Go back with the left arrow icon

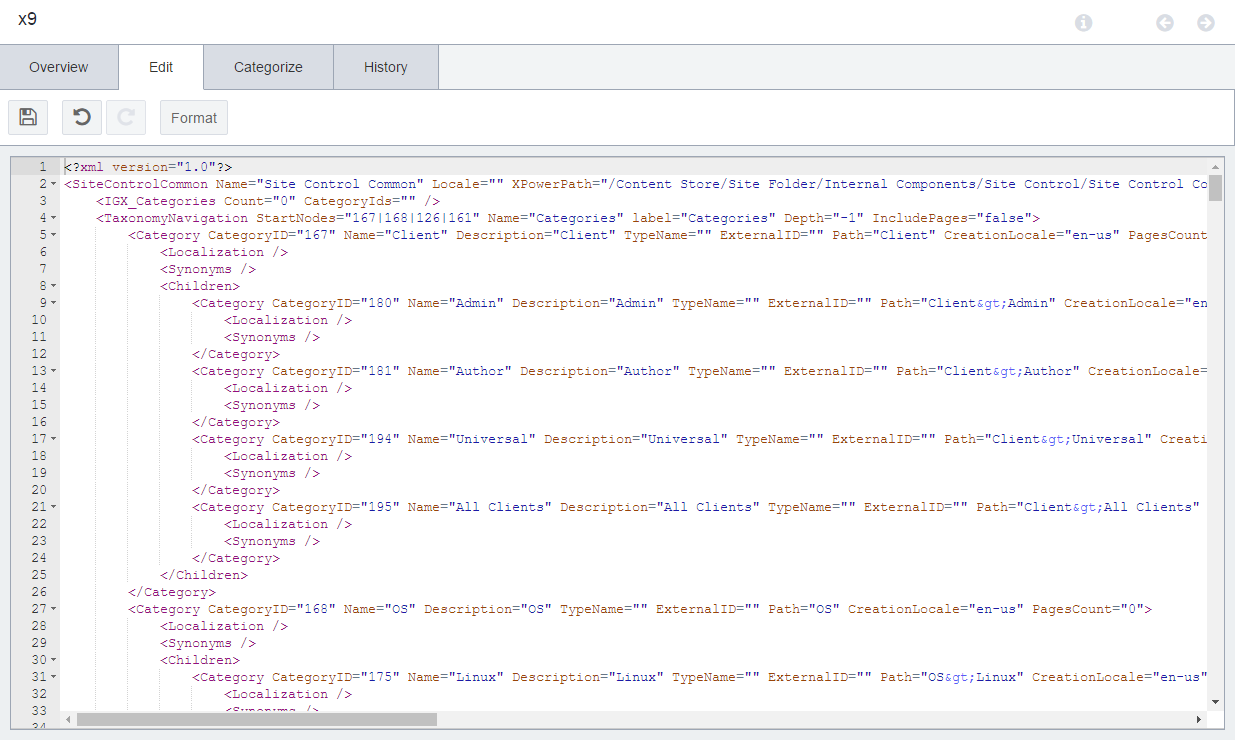click(1165, 22)
